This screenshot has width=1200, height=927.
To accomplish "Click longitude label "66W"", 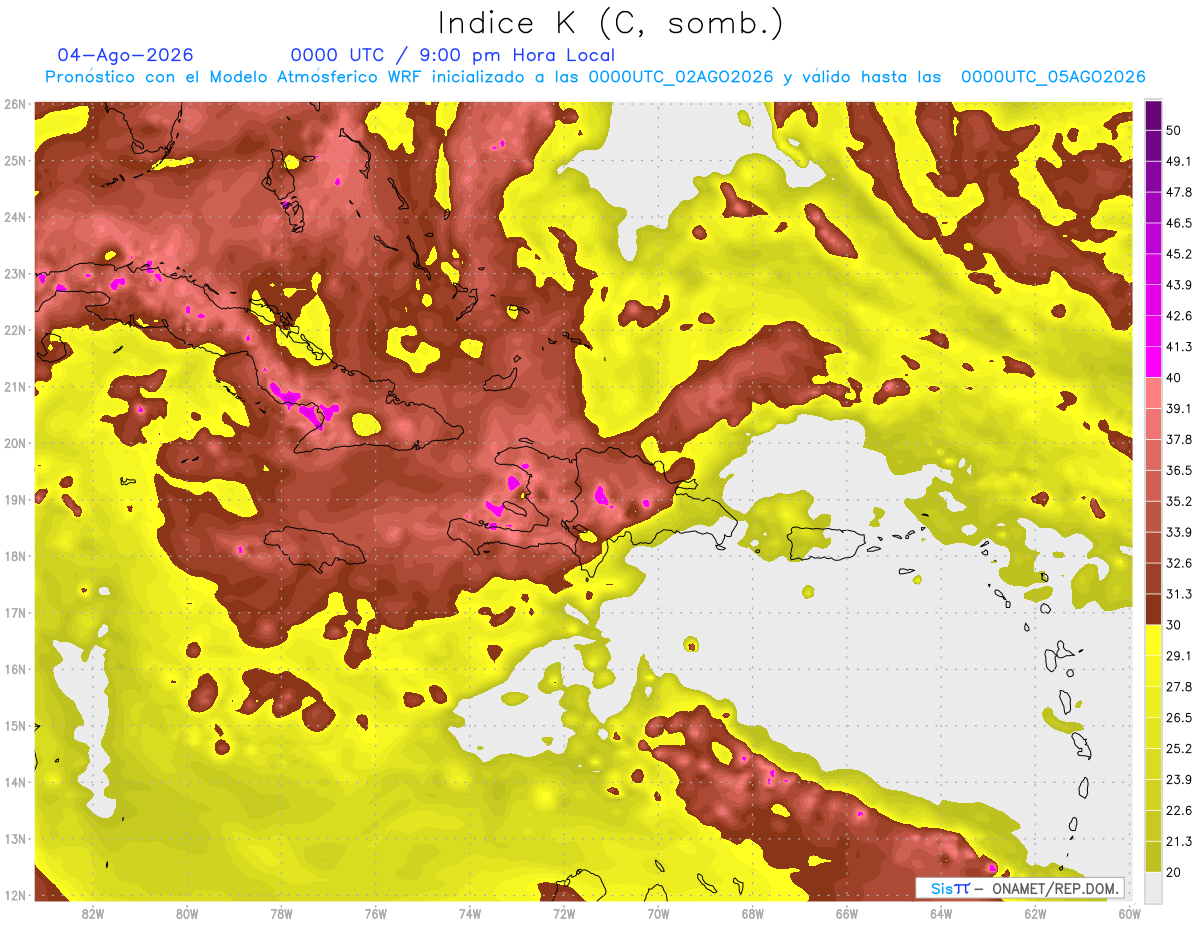I will click(x=847, y=913).
